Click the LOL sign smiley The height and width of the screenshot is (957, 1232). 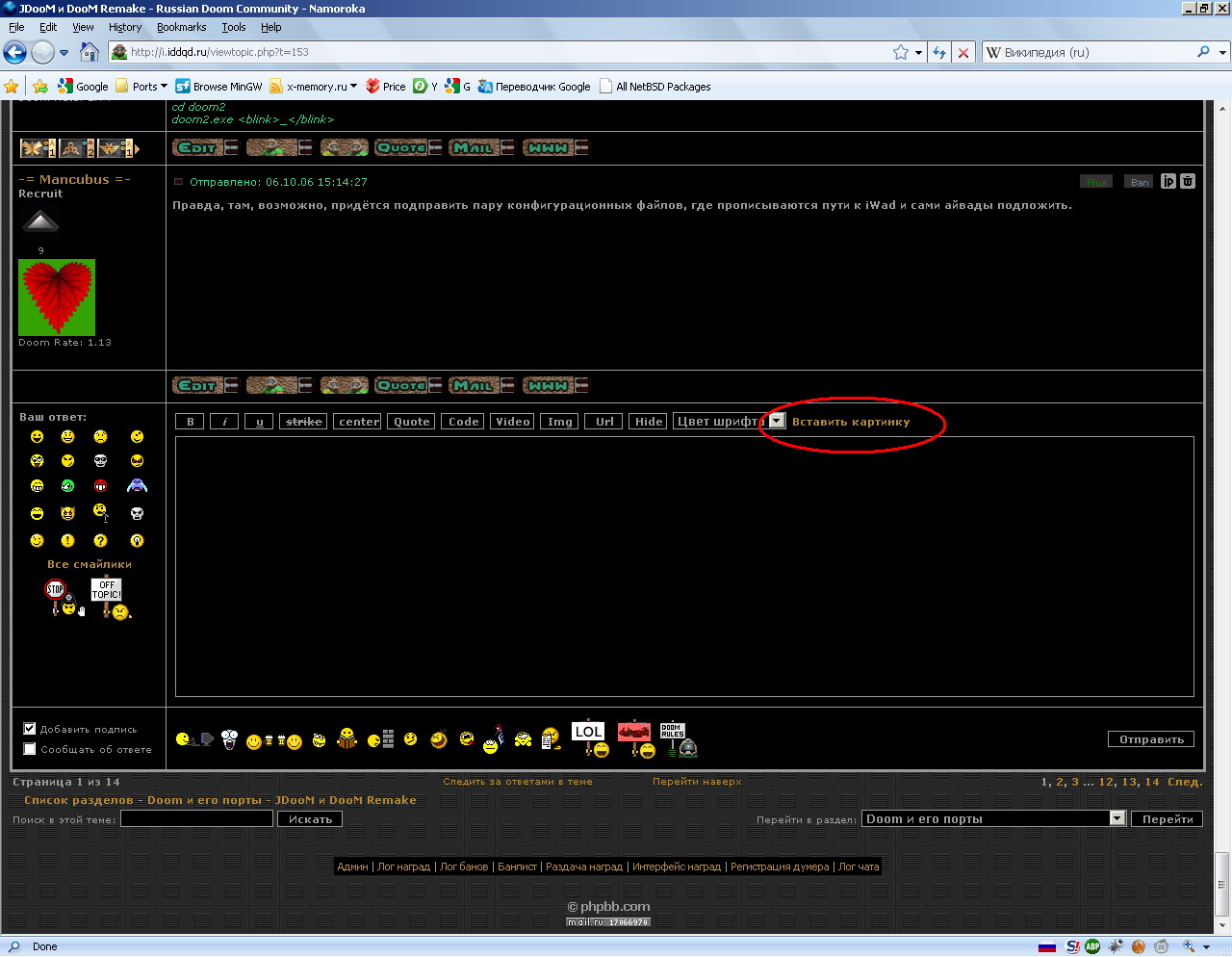click(x=589, y=737)
